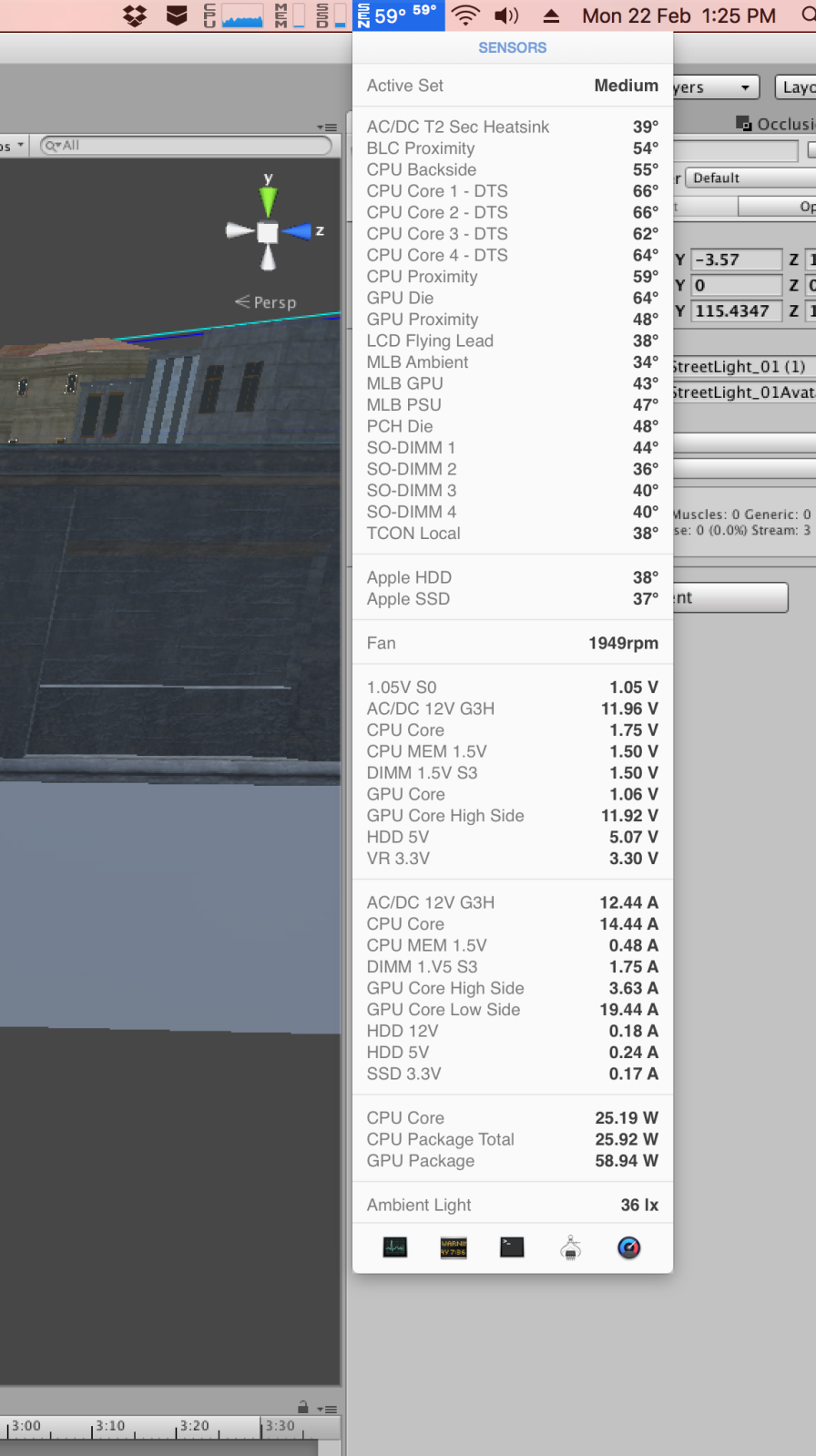Image resolution: width=816 pixels, height=1456 pixels.
Task: Select GPU Die temperature row
Action: pos(513,298)
